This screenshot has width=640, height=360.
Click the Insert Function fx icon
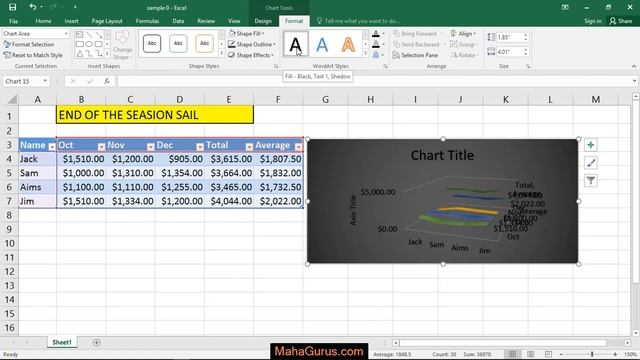click(x=107, y=81)
